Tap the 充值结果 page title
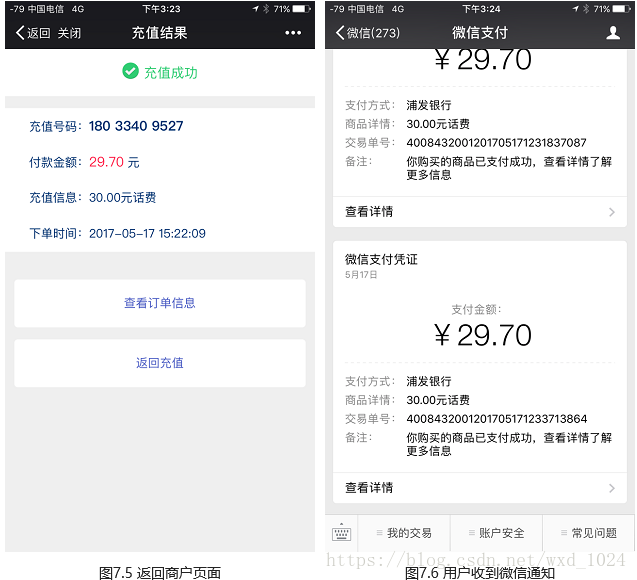Screen dimensions: 637x580 point(160,33)
